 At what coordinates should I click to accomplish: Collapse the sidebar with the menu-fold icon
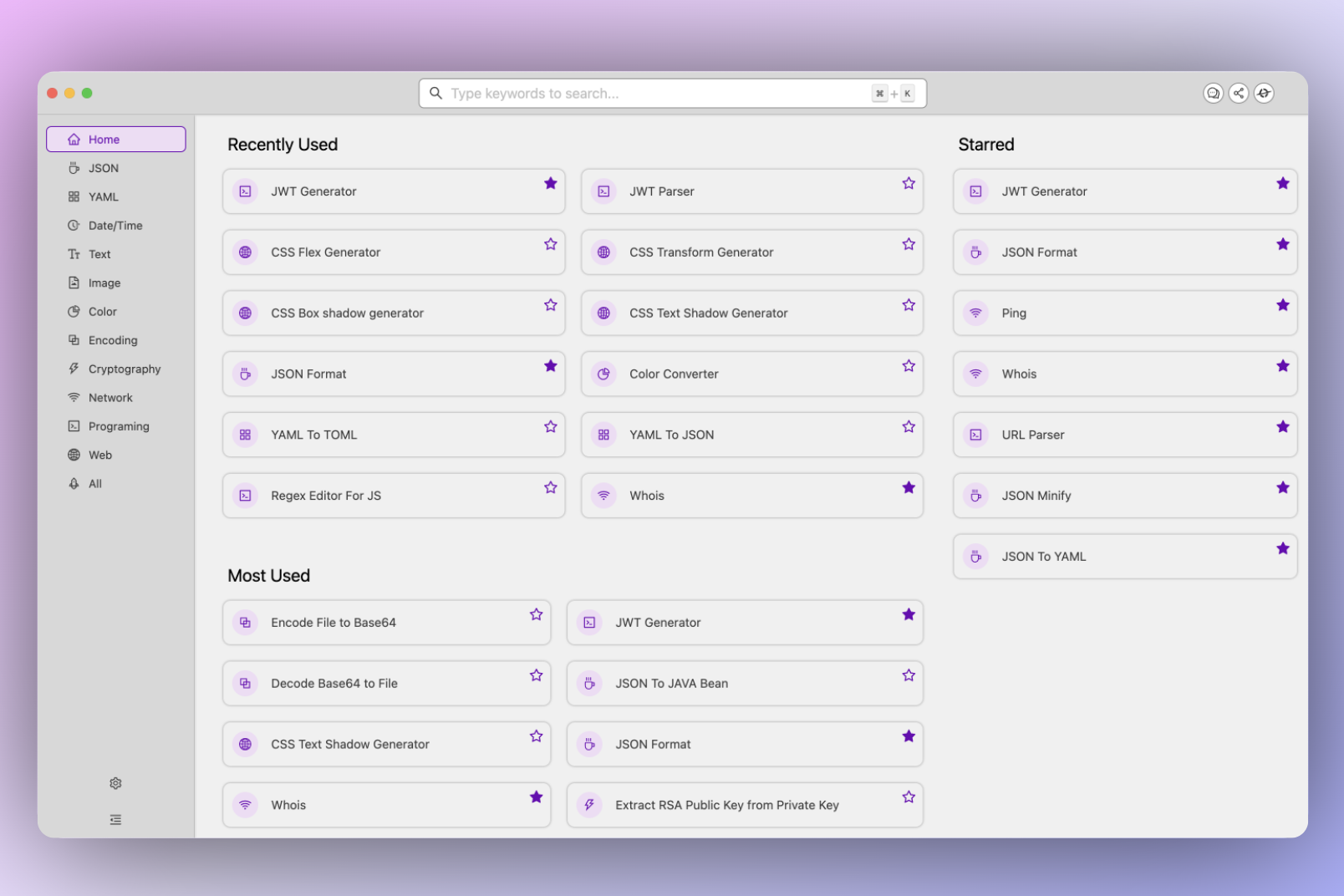pos(115,820)
